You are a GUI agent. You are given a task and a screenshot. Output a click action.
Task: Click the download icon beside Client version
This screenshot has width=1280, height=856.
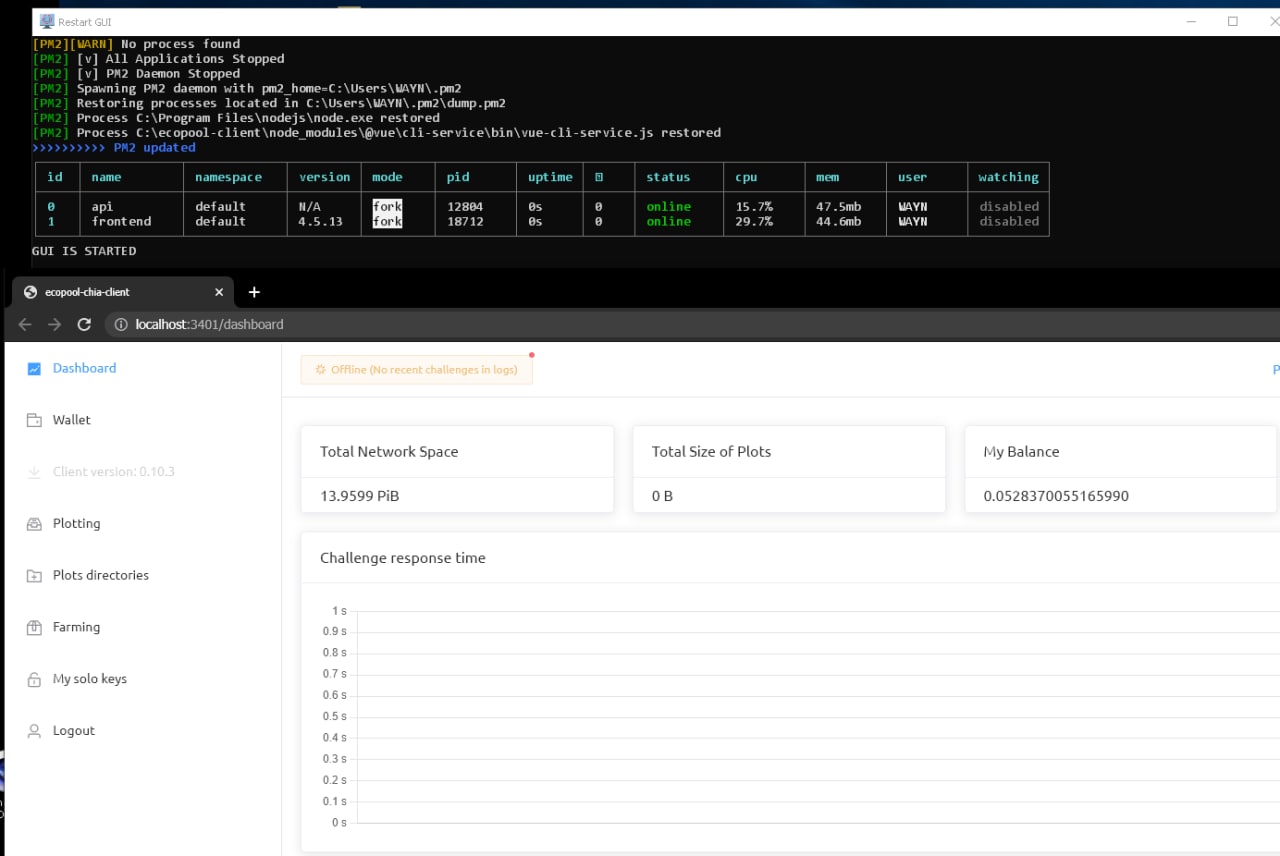coord(34,472)
